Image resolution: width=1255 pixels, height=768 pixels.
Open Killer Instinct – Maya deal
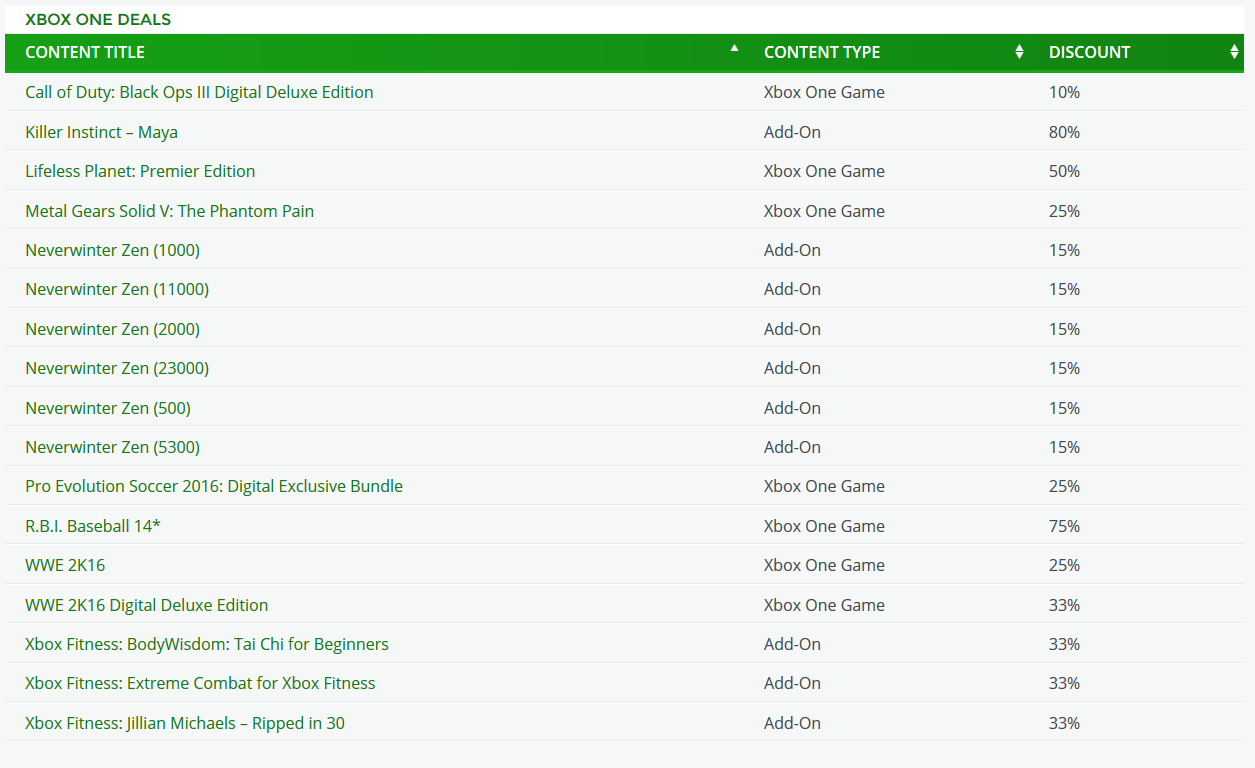101,132
